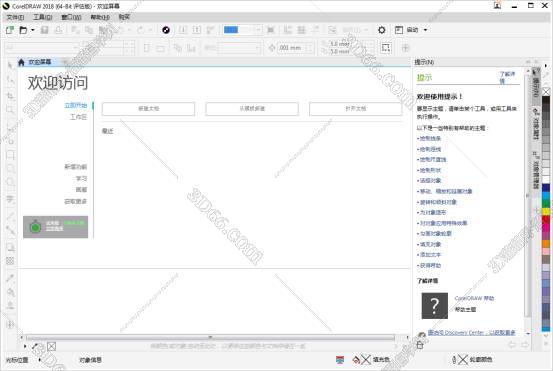Click the 从模板新建 button
Viewport: 553px width, 371px height.
(252, 109)
